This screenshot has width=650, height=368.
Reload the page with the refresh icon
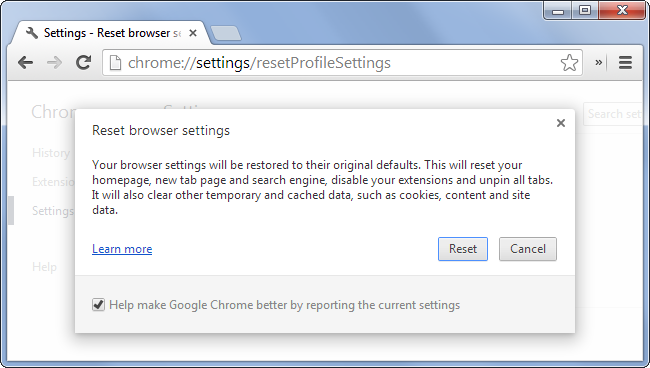click(83, 63)
